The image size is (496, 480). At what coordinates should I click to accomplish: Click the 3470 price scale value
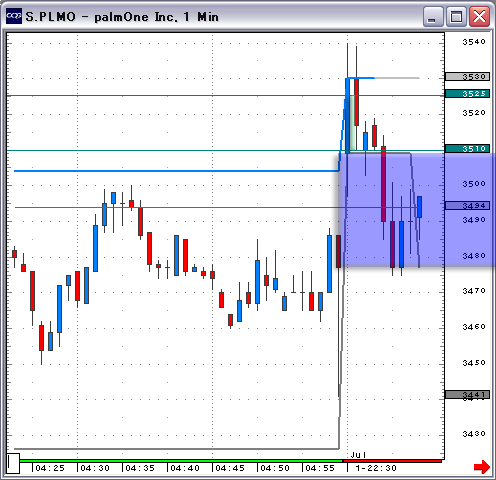pyautogui.click(x=474, y=291)
